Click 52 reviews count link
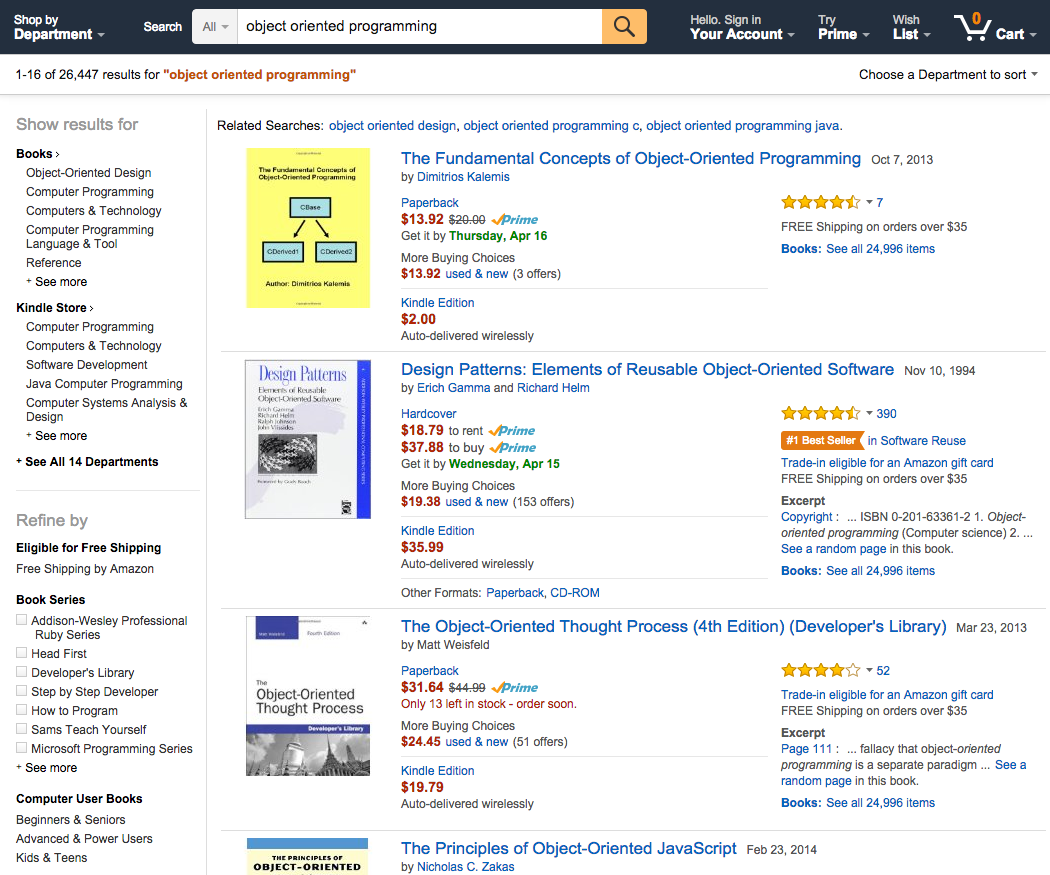Viewport: 1050px width, 875px height. (x=883, y=670)
